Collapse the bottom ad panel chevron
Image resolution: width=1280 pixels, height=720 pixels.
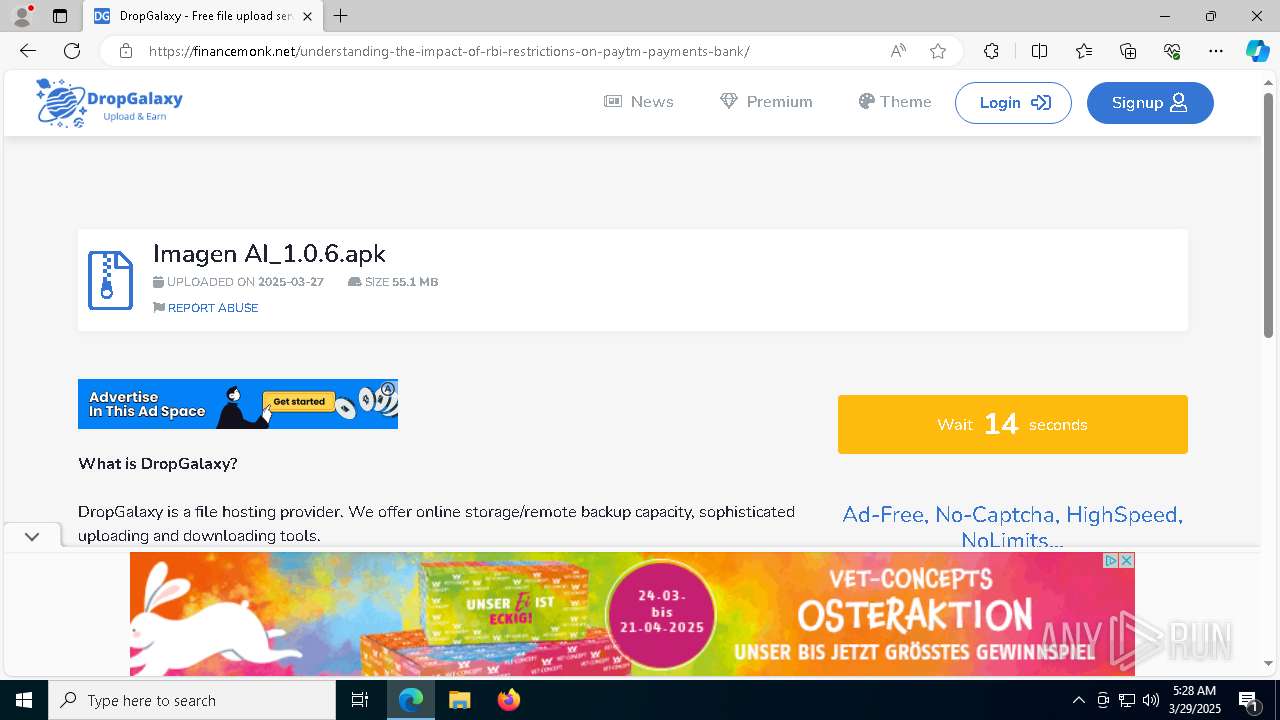[x=32, y=536]
